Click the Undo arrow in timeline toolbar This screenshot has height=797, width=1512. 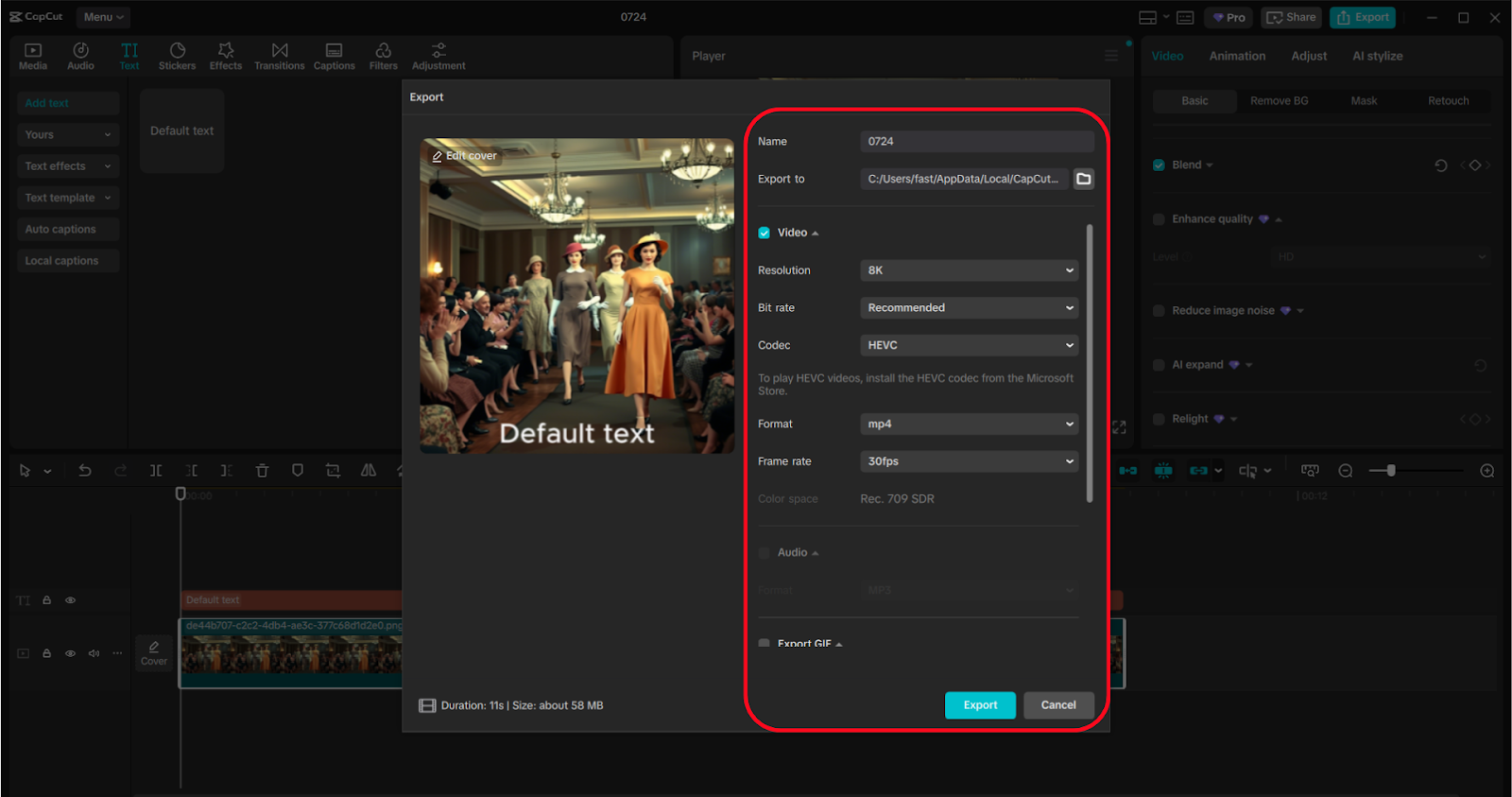pos(84,470)
